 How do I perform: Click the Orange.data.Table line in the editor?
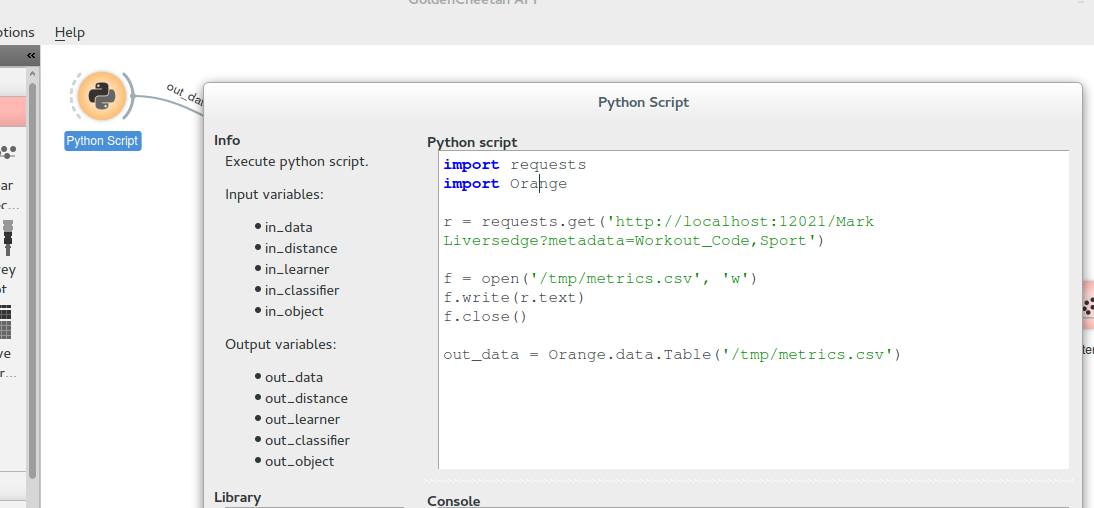click(x=672, y=354)
